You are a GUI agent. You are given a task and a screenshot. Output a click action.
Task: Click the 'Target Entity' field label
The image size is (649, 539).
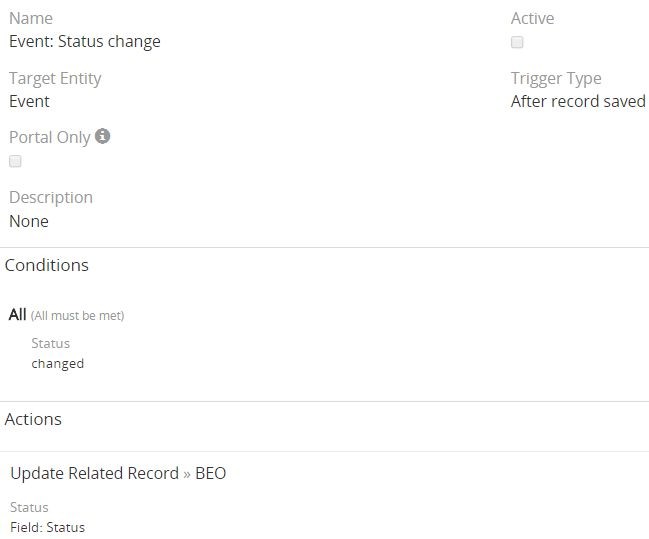[55, 78]
